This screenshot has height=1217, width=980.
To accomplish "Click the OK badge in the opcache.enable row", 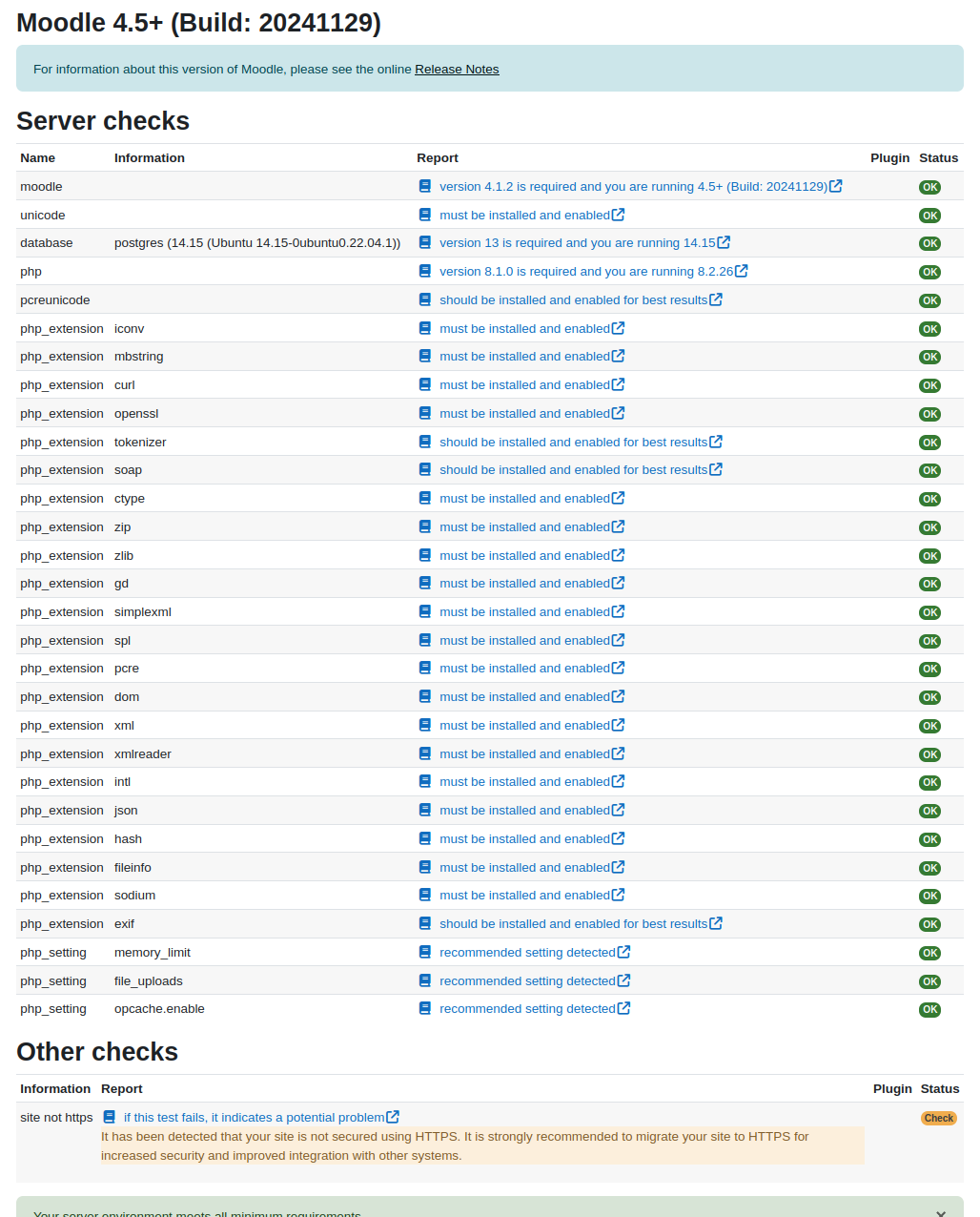I will coord(929,1009).
